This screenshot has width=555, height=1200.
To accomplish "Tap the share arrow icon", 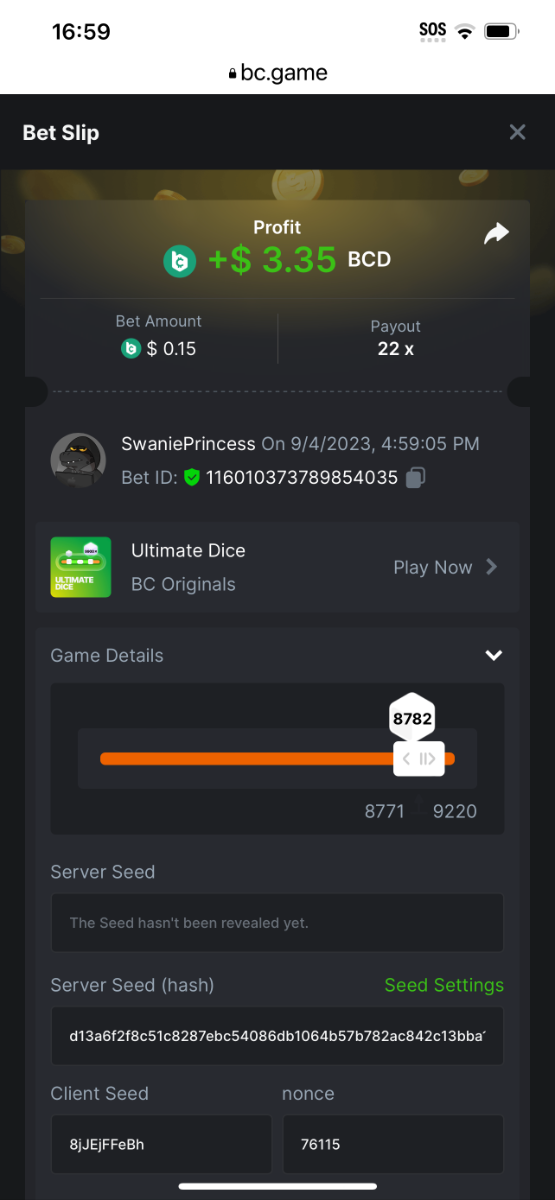I will 496,234.
